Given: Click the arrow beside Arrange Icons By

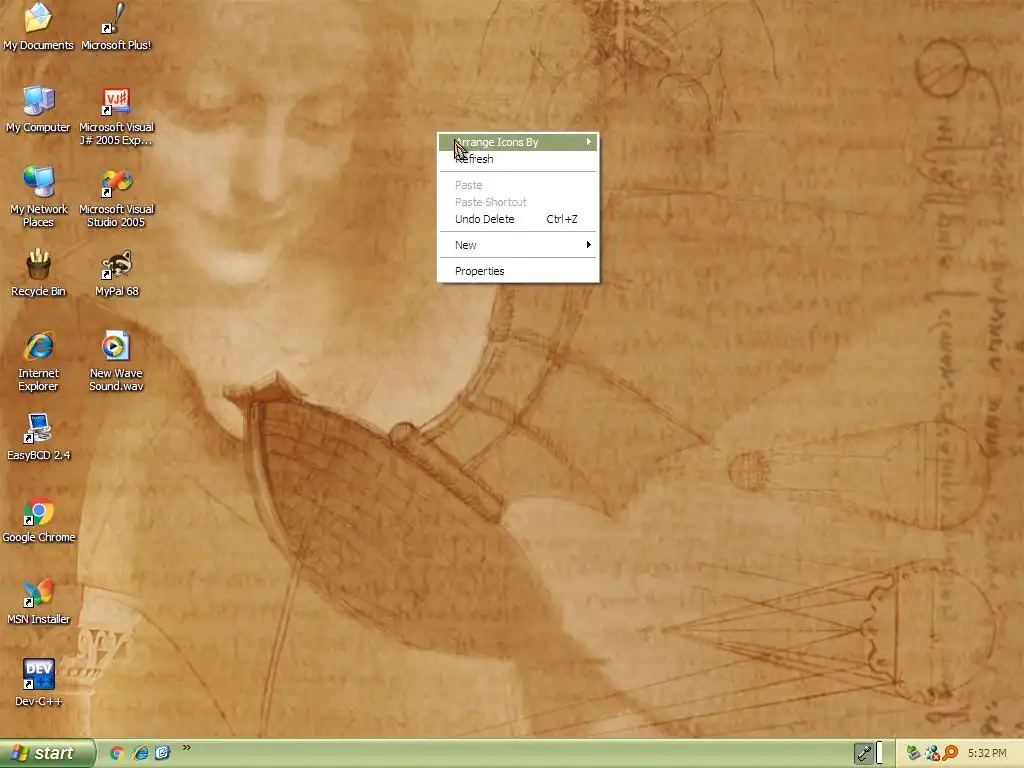Looking at the screenshot, I should click(x=588, y=142).
